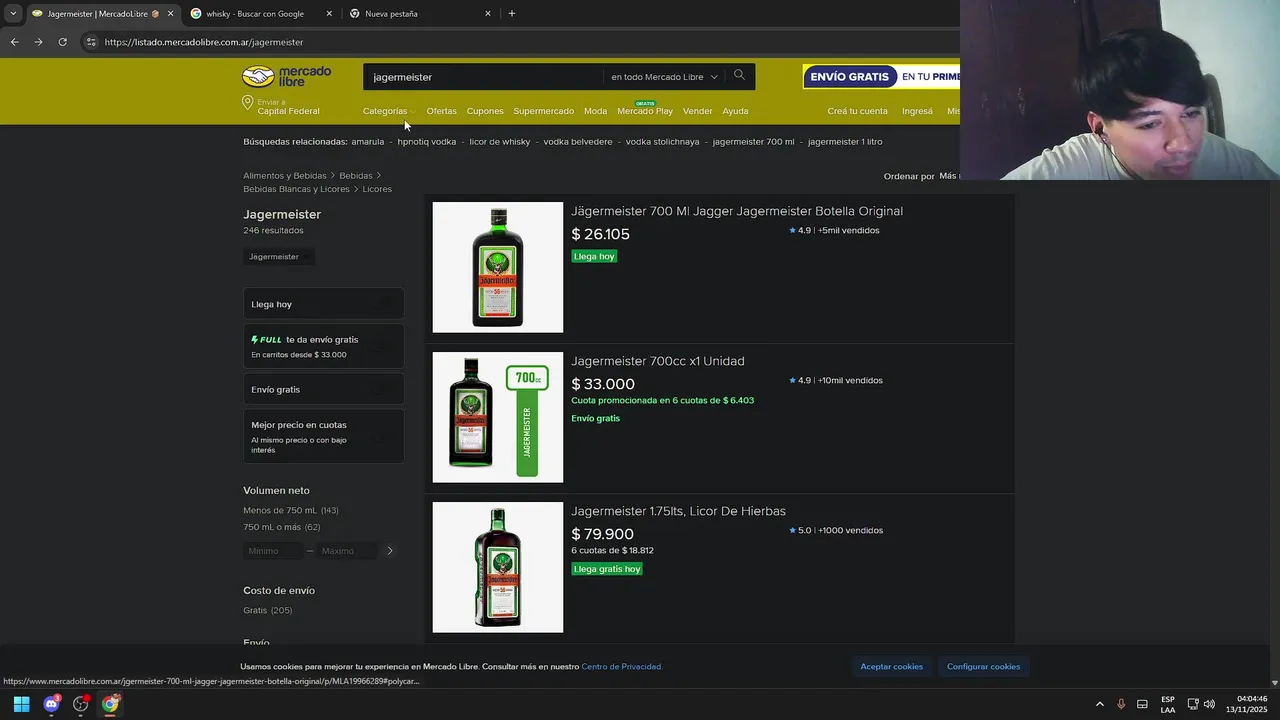Open Vender in the nav bar
The height and width of the screenshot is (720, 1280).
tap(697, 111)
